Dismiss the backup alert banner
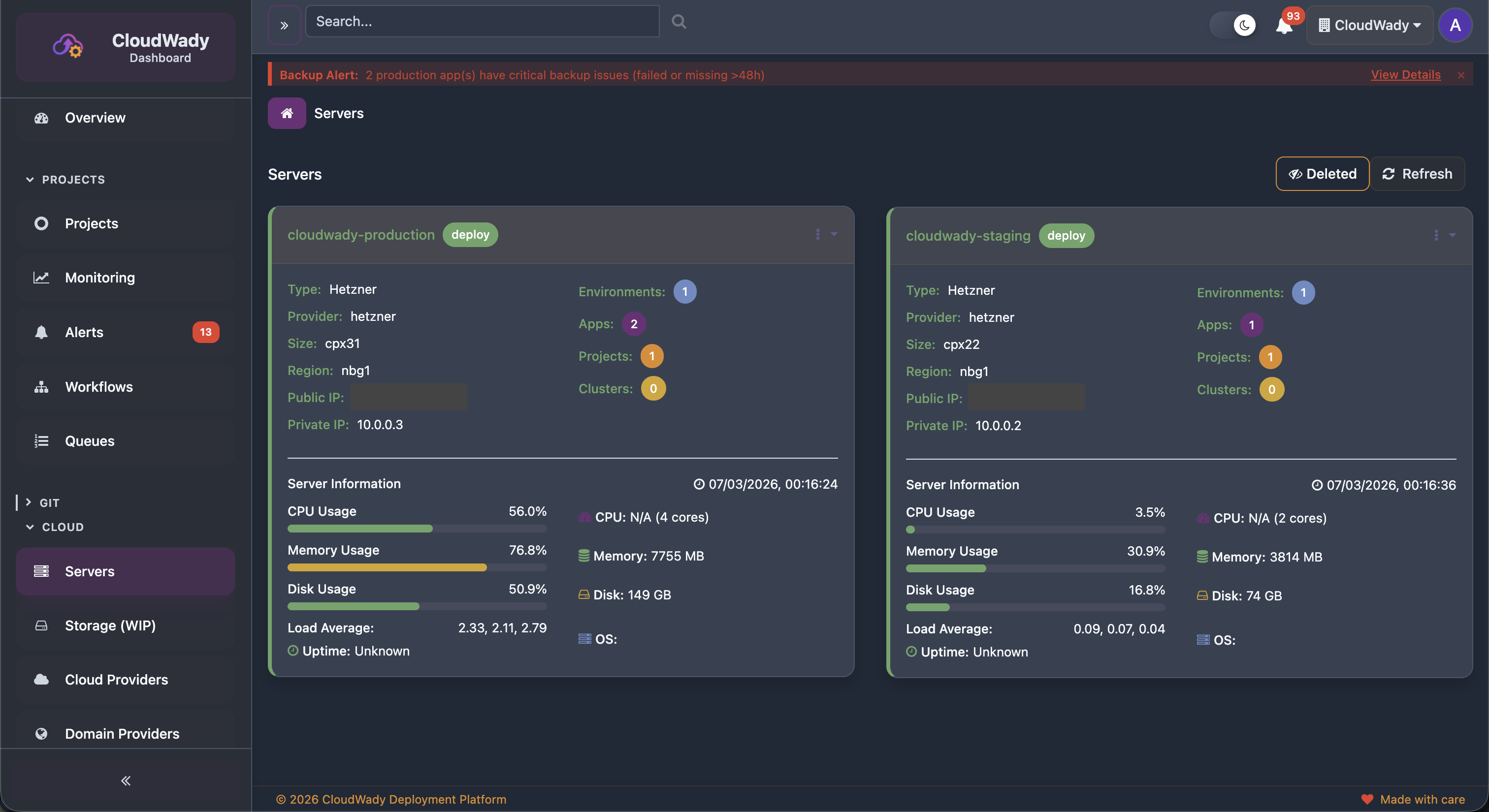 pyautogui.click(x=1460, y=75)
